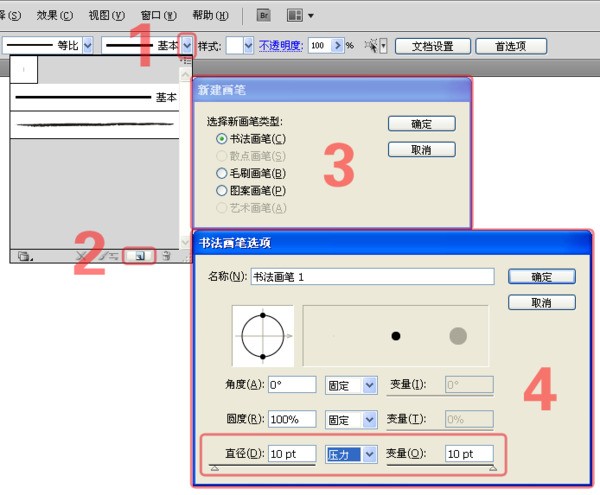Image resolution: width=600 pixels, height=495 pixels.
Task: Open the select similar options dropdown arrow
Action: pos(383,46)
